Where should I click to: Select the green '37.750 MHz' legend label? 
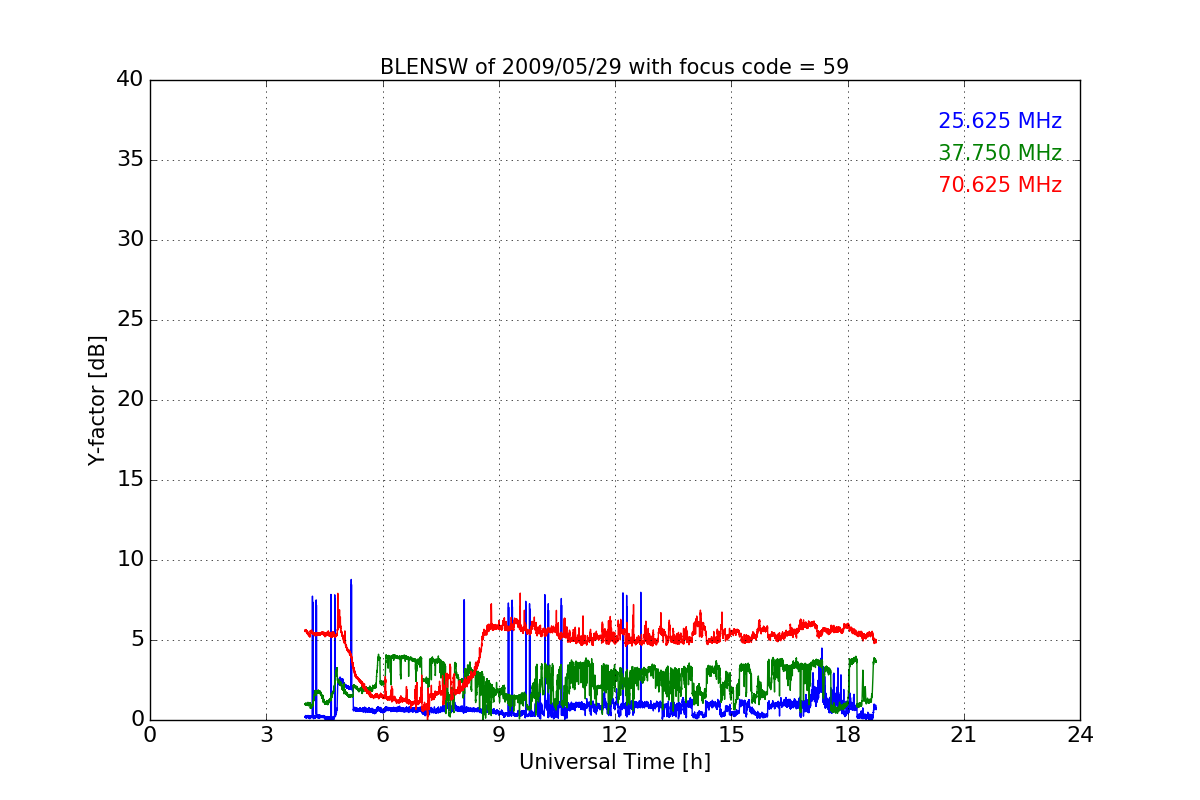[1000, 153]
